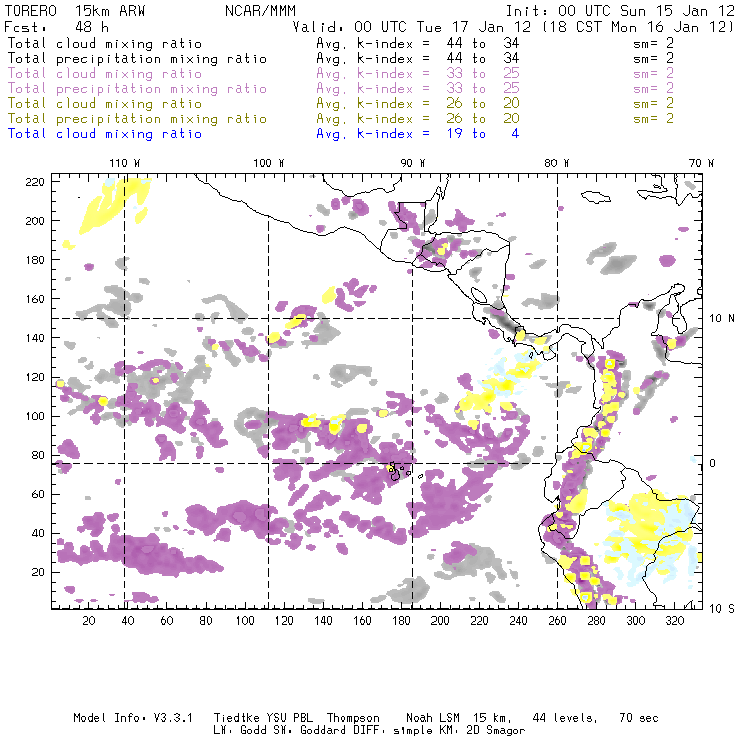Click the '100 W' longitude label

coord(269,163)
